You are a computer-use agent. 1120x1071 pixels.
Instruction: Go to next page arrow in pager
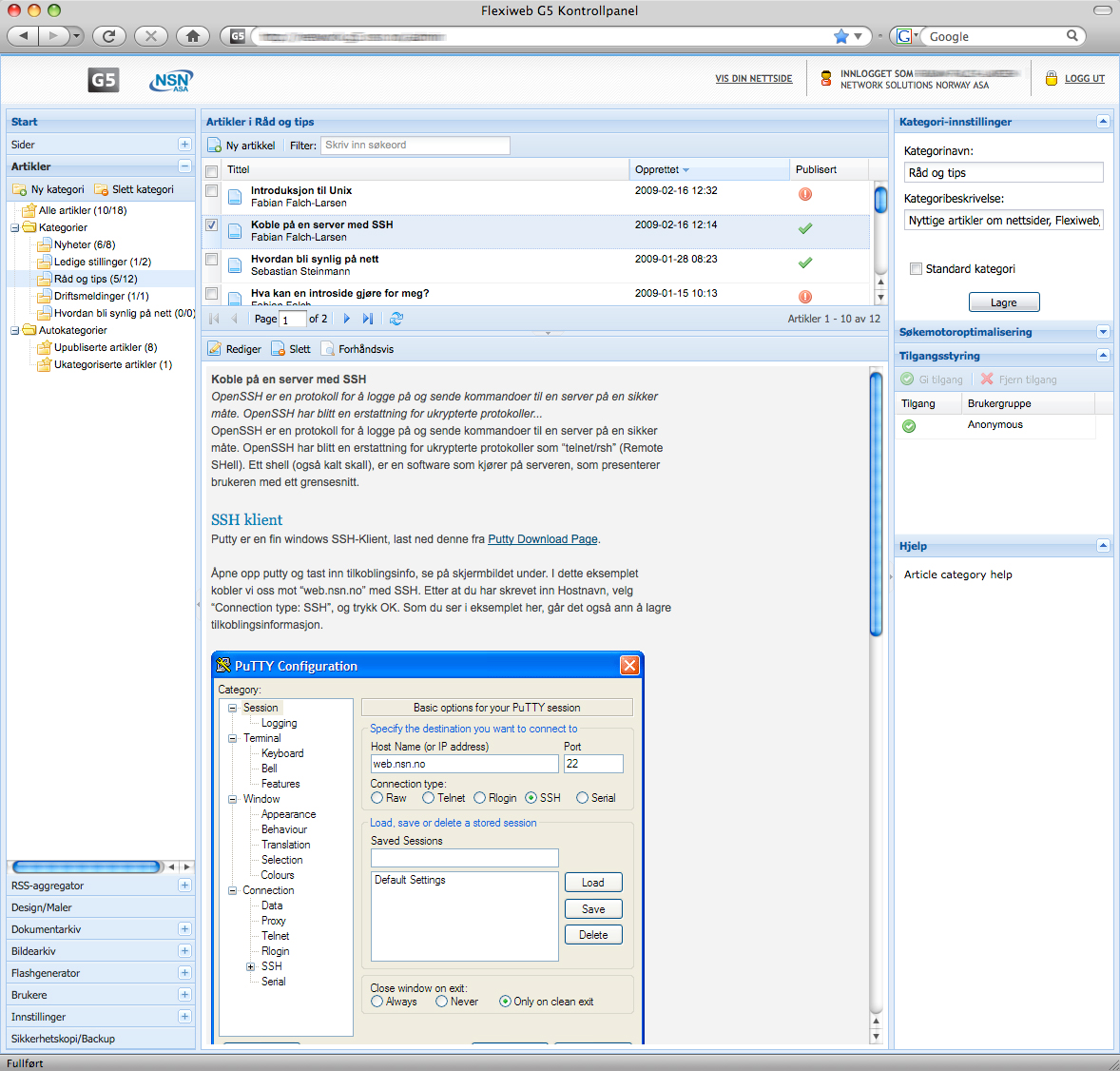point(347,319)
